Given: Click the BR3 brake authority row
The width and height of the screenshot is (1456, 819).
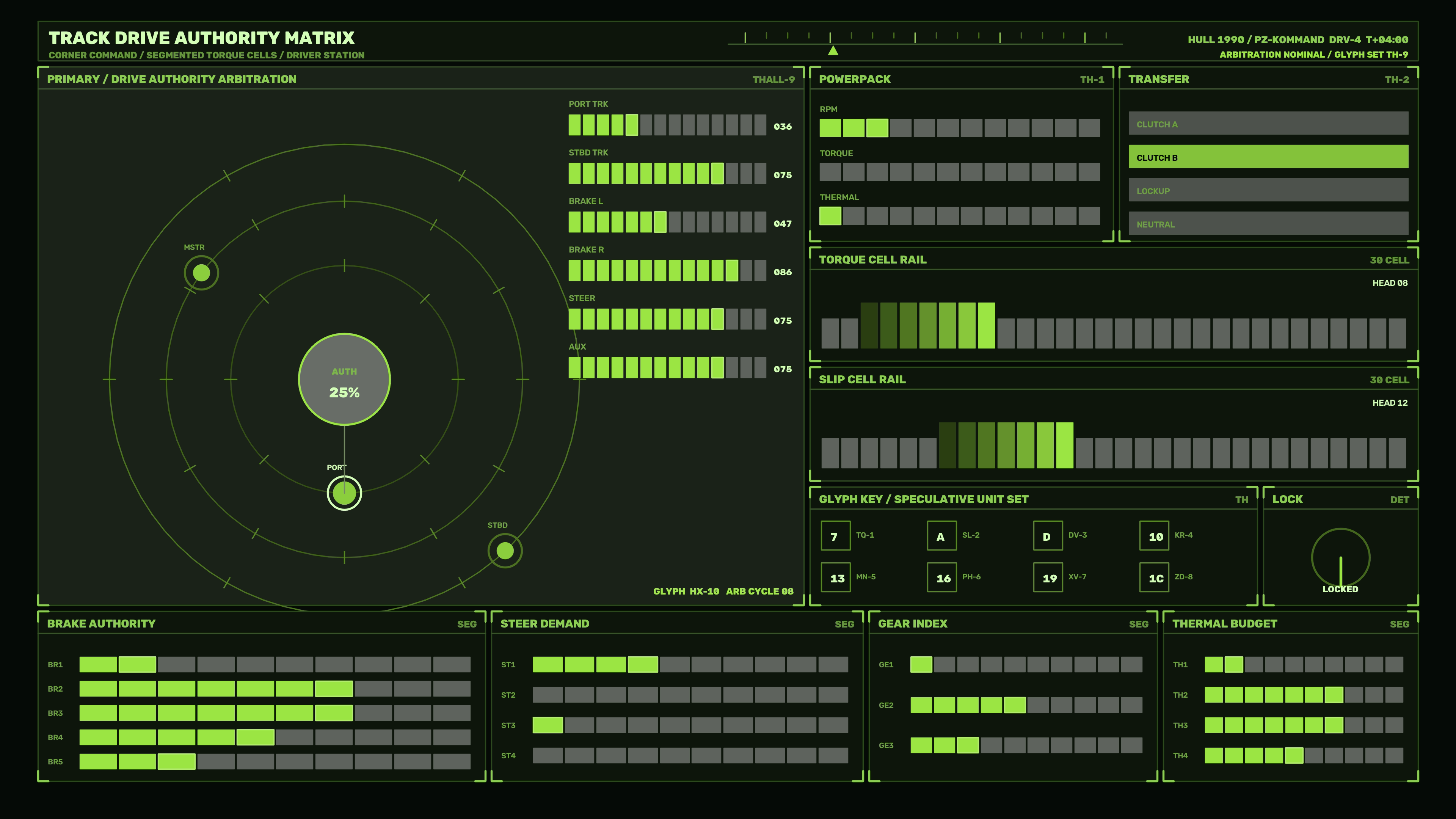Looking at the screenshot, I should (275, 713).
